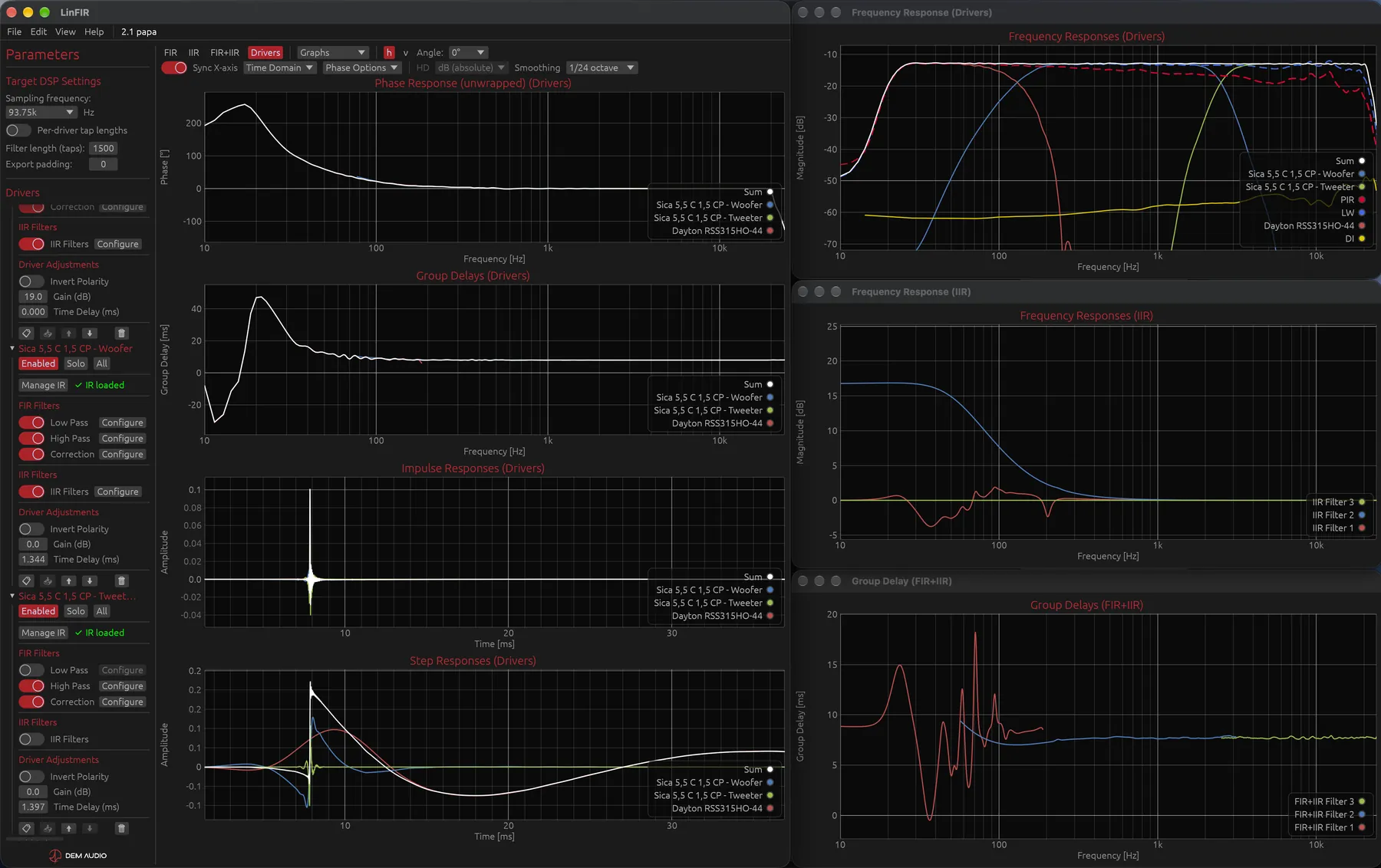The height and width of the screenshot is (868, 1381).
Task: Toggle Woofer High Pass FIR filter
Action: [x=31, y=439]
